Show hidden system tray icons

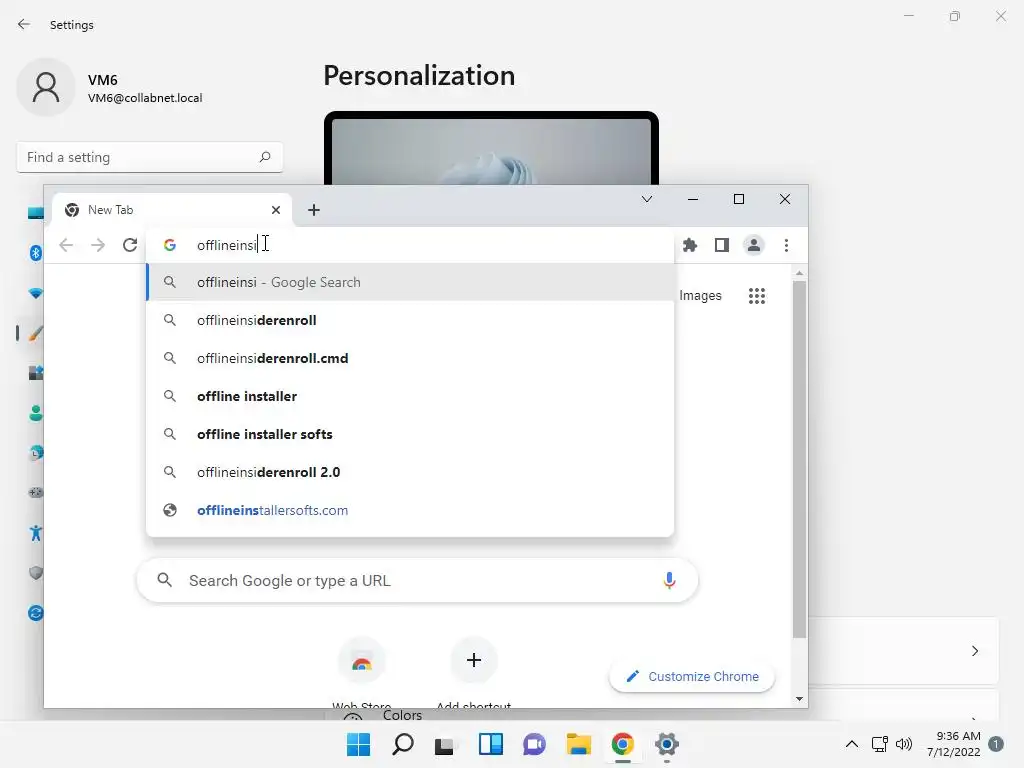(852, 744)
